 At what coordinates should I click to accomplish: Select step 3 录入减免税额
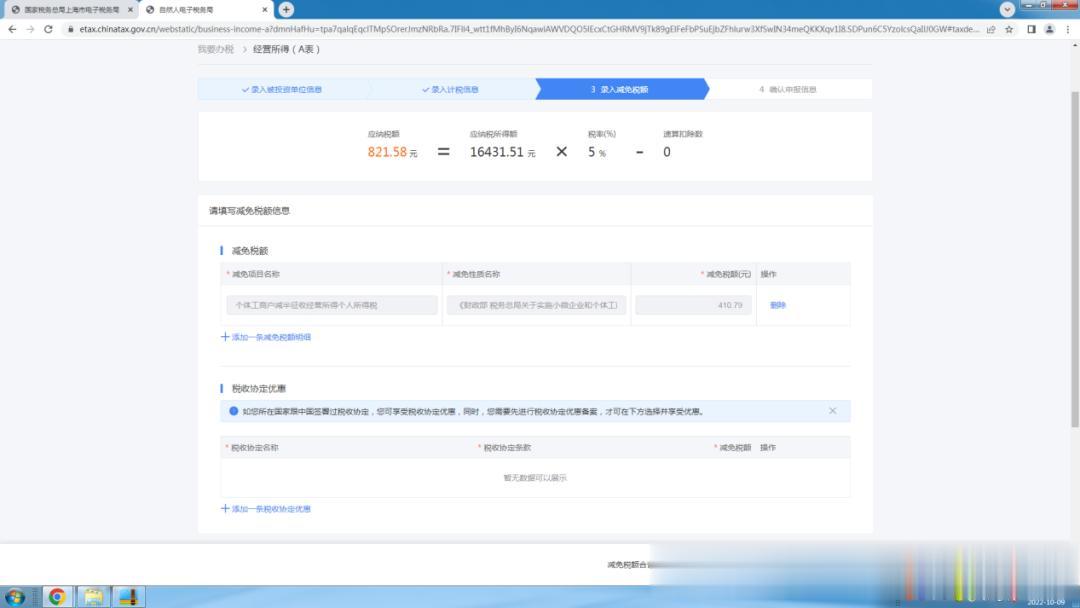click(x=620, y=90)
